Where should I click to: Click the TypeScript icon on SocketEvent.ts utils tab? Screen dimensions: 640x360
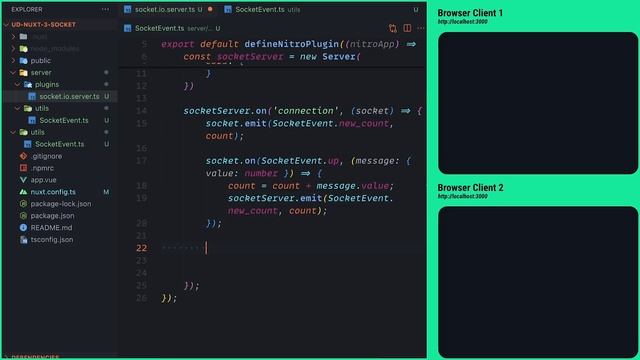(228, 9)
